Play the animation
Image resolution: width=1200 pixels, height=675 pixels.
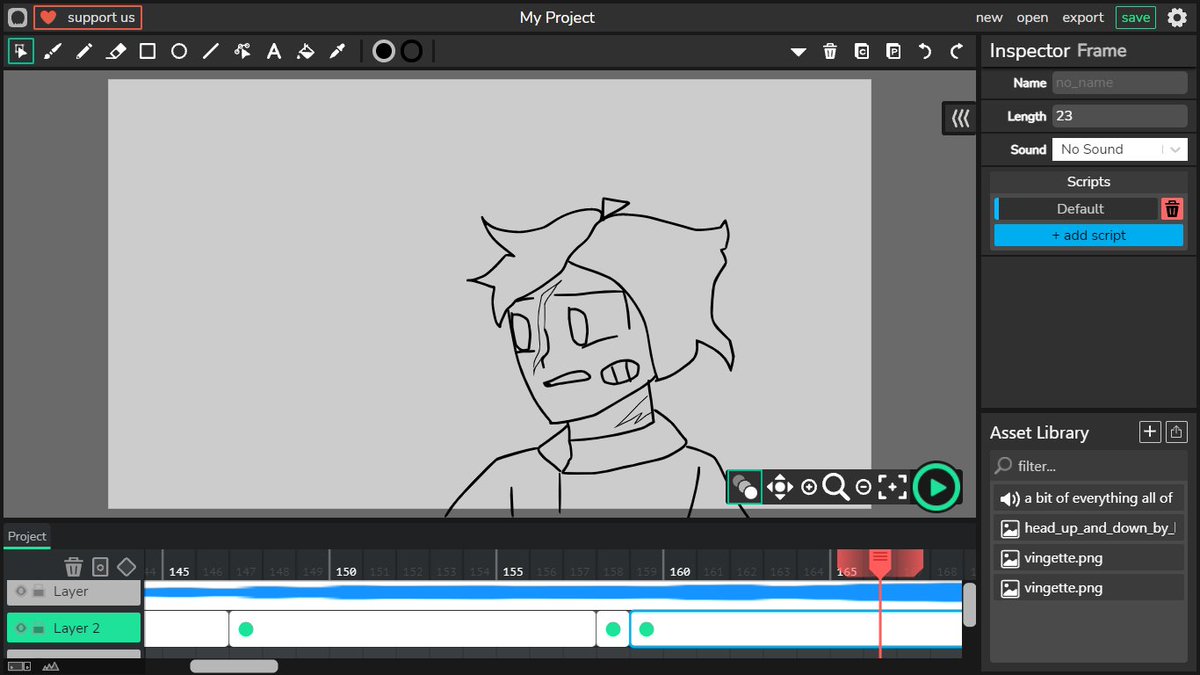(x=937, y=487)
